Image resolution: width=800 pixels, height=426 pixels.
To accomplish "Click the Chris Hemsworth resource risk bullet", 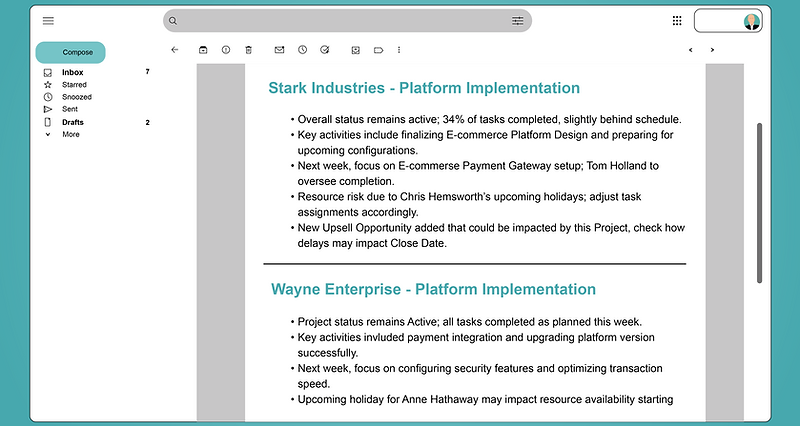I will (x=466, y=204).
